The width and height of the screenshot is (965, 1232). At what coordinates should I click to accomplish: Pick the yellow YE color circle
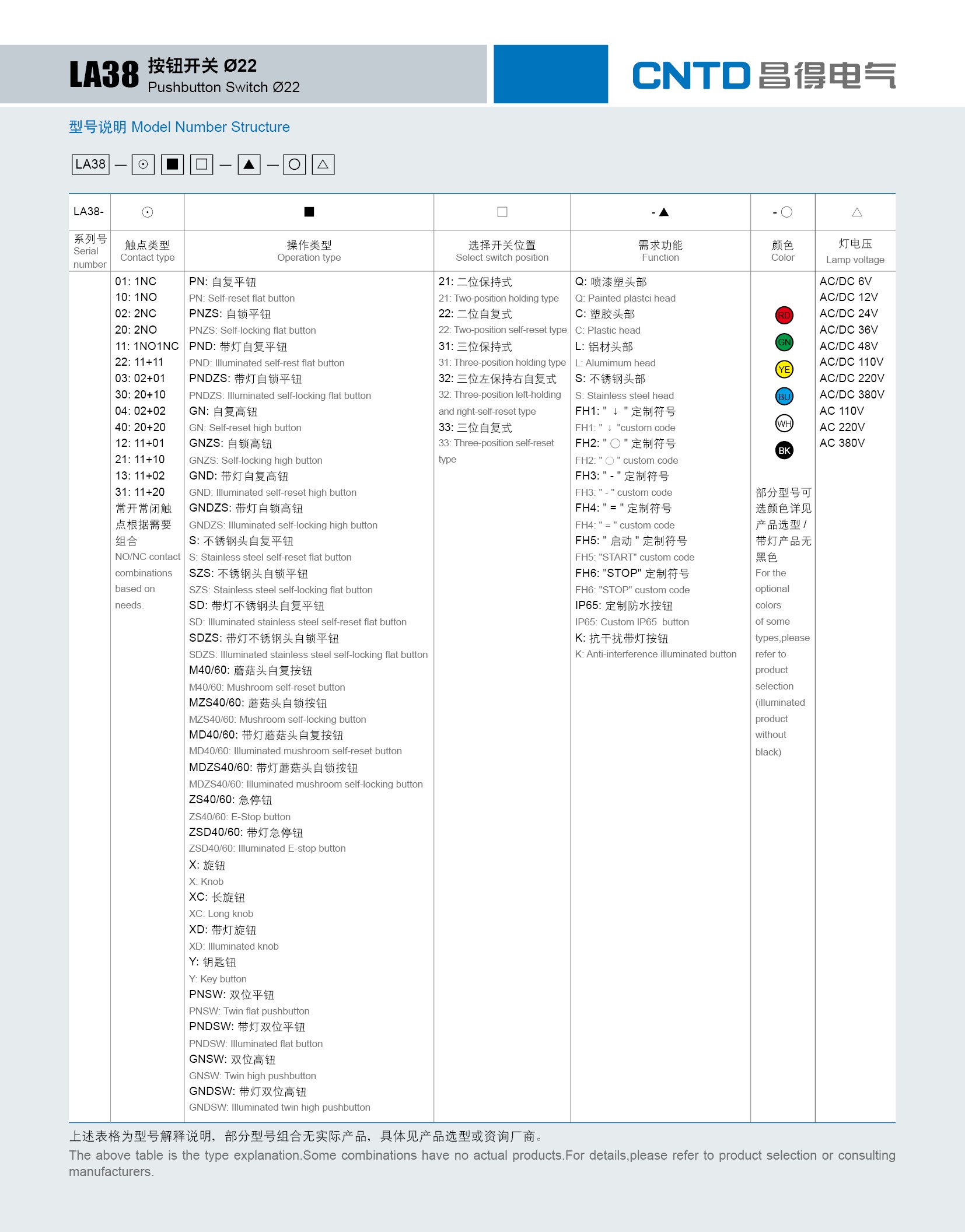(x=784, y=369)
